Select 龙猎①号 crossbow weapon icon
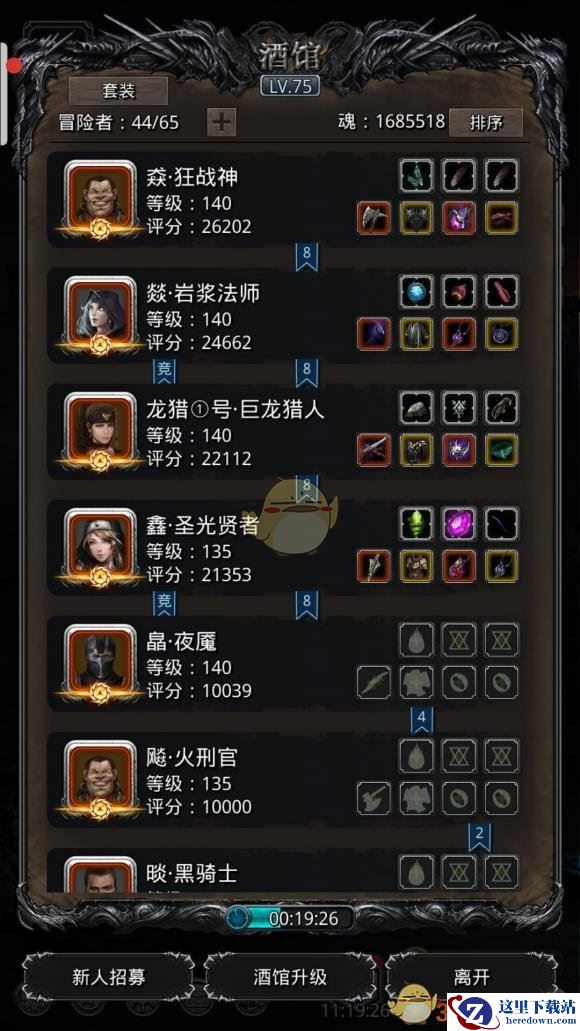This screenshot has width=580, height=1031. [x=374, y=450]
